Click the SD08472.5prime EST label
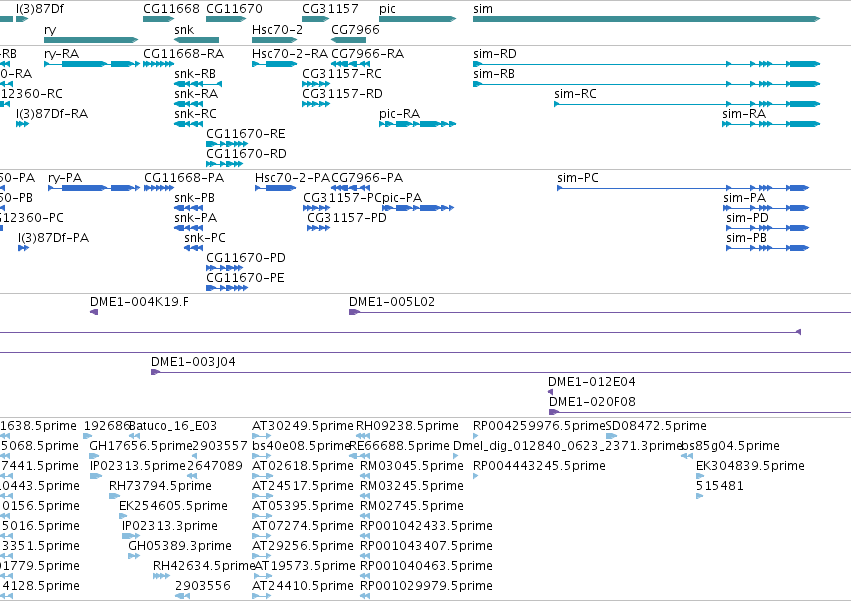The height and width of the screenshot is (601, 851). tap(656, 426)
